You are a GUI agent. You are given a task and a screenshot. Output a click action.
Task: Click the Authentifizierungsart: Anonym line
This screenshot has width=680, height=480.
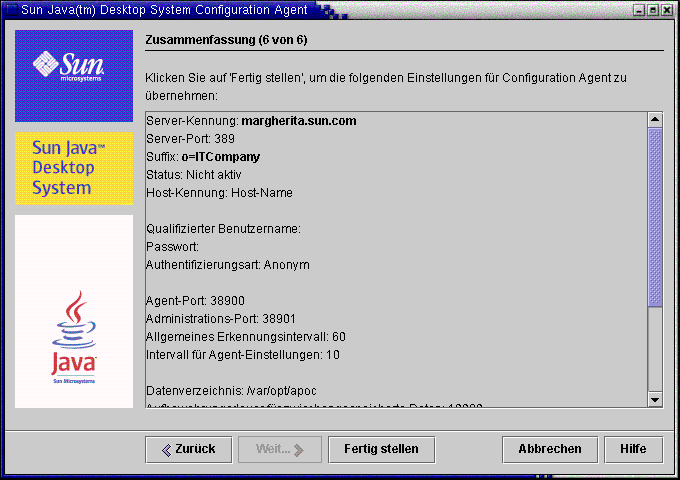(x=228, y=265)
